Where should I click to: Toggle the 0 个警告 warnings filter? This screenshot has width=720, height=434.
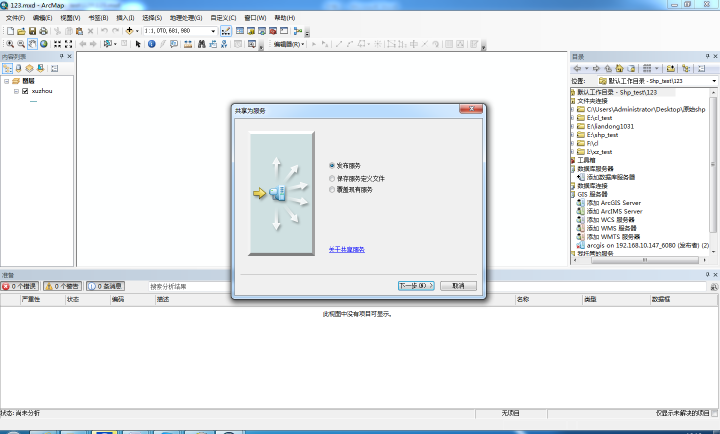click(62, 286)
